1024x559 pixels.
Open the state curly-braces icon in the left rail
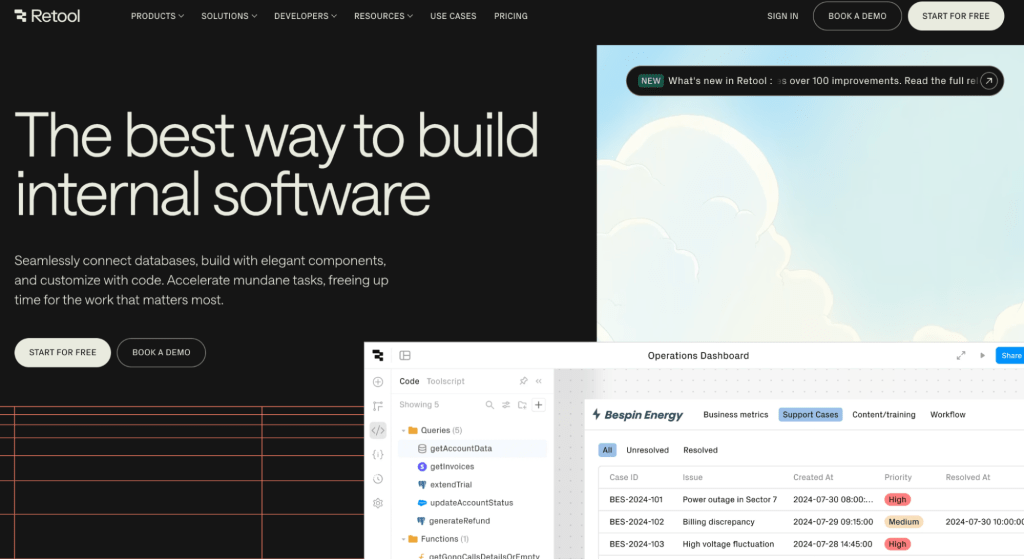378,455
